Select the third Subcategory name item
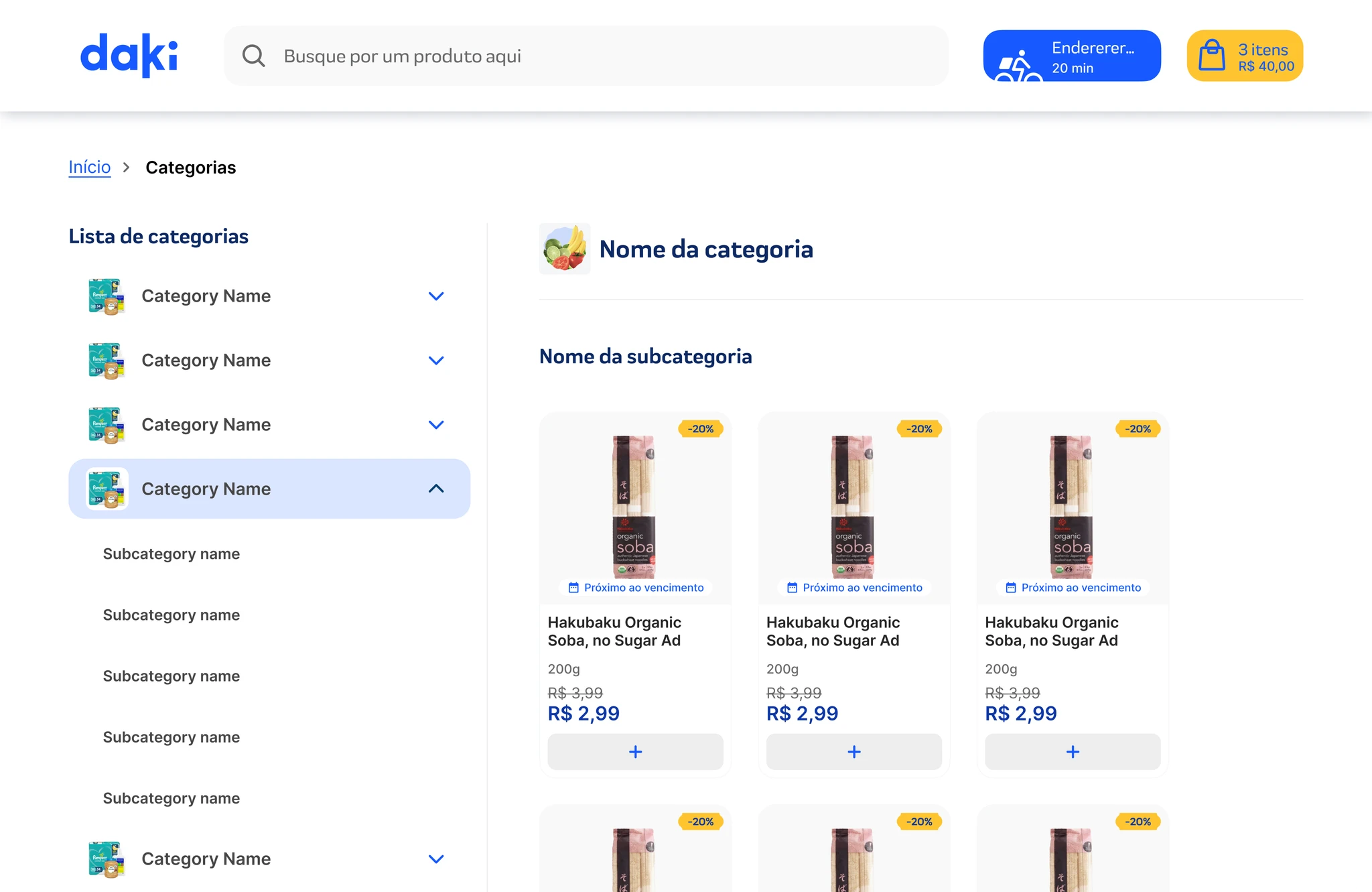 tap(171, 676)
